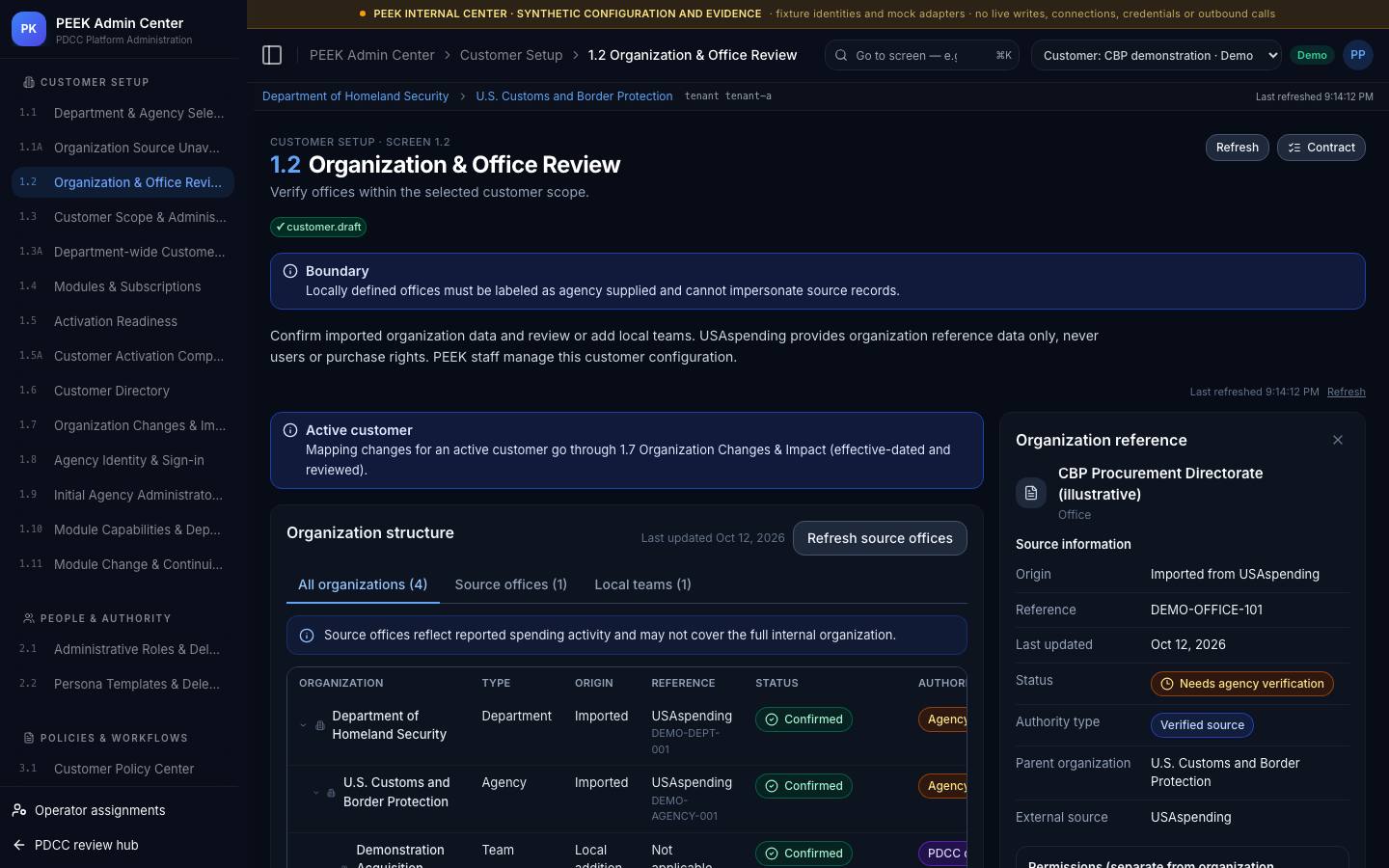The height and width of the screenshot is (868, 1389).
Task: Click the Refresh source offices button
Action: (x=880, y=538)
